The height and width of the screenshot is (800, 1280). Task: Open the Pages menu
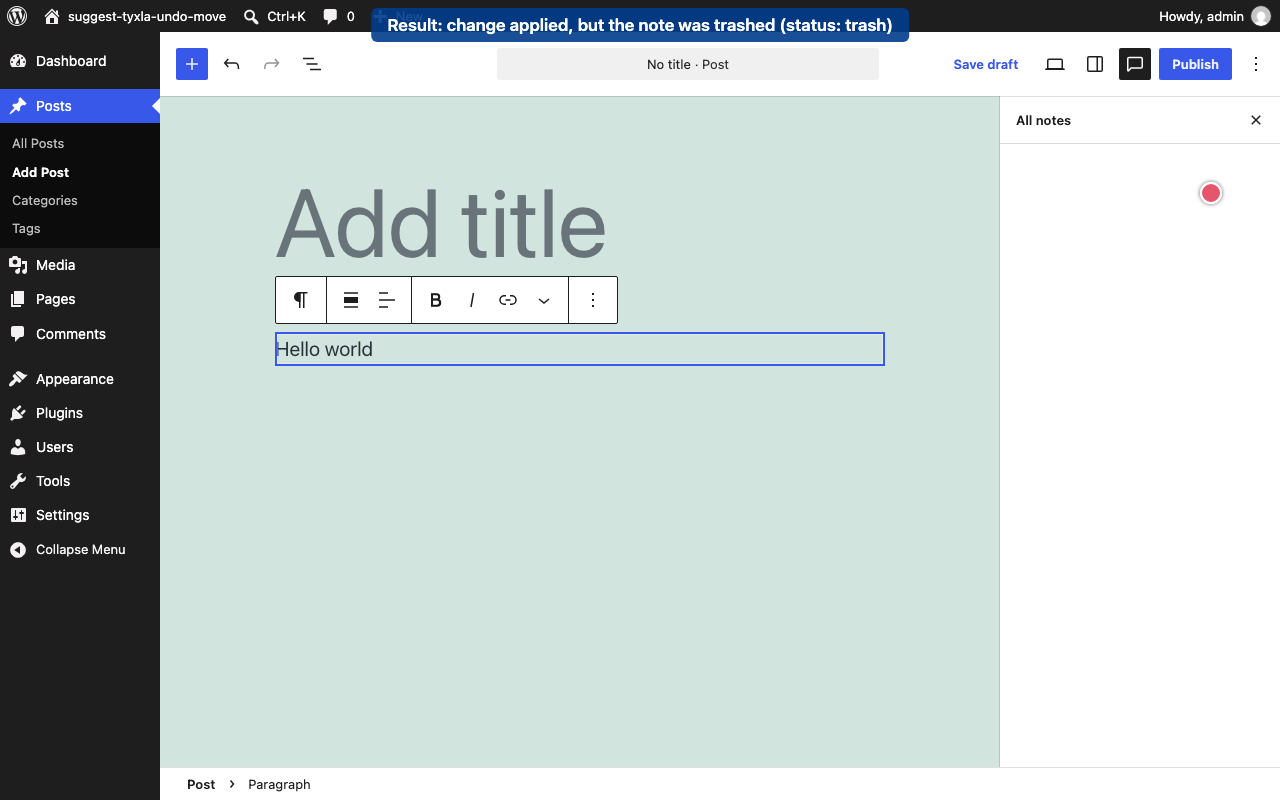[x=80, y=299]
